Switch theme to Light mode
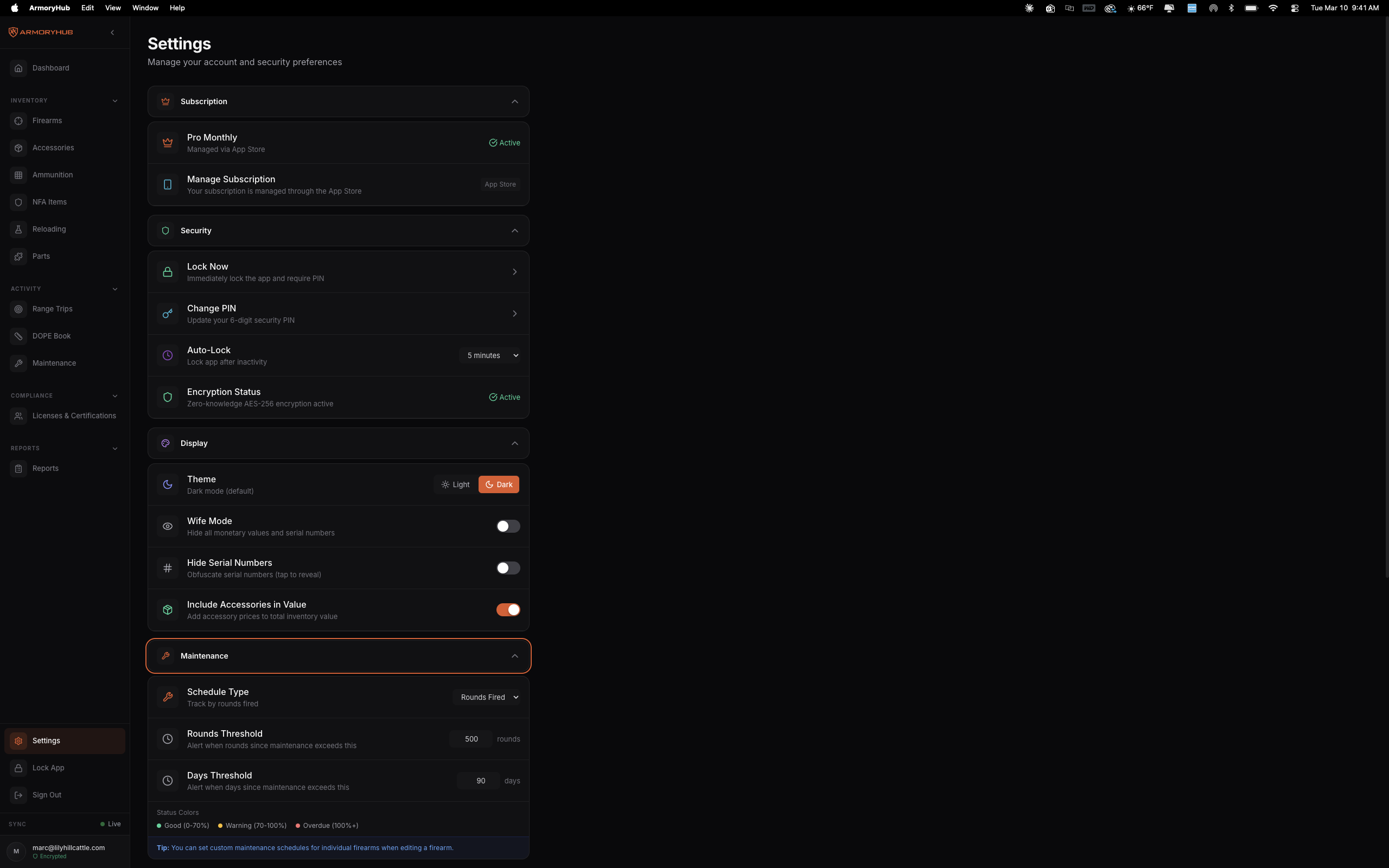1389x868 pixels. pyautogui.click(x=455, y=484)
